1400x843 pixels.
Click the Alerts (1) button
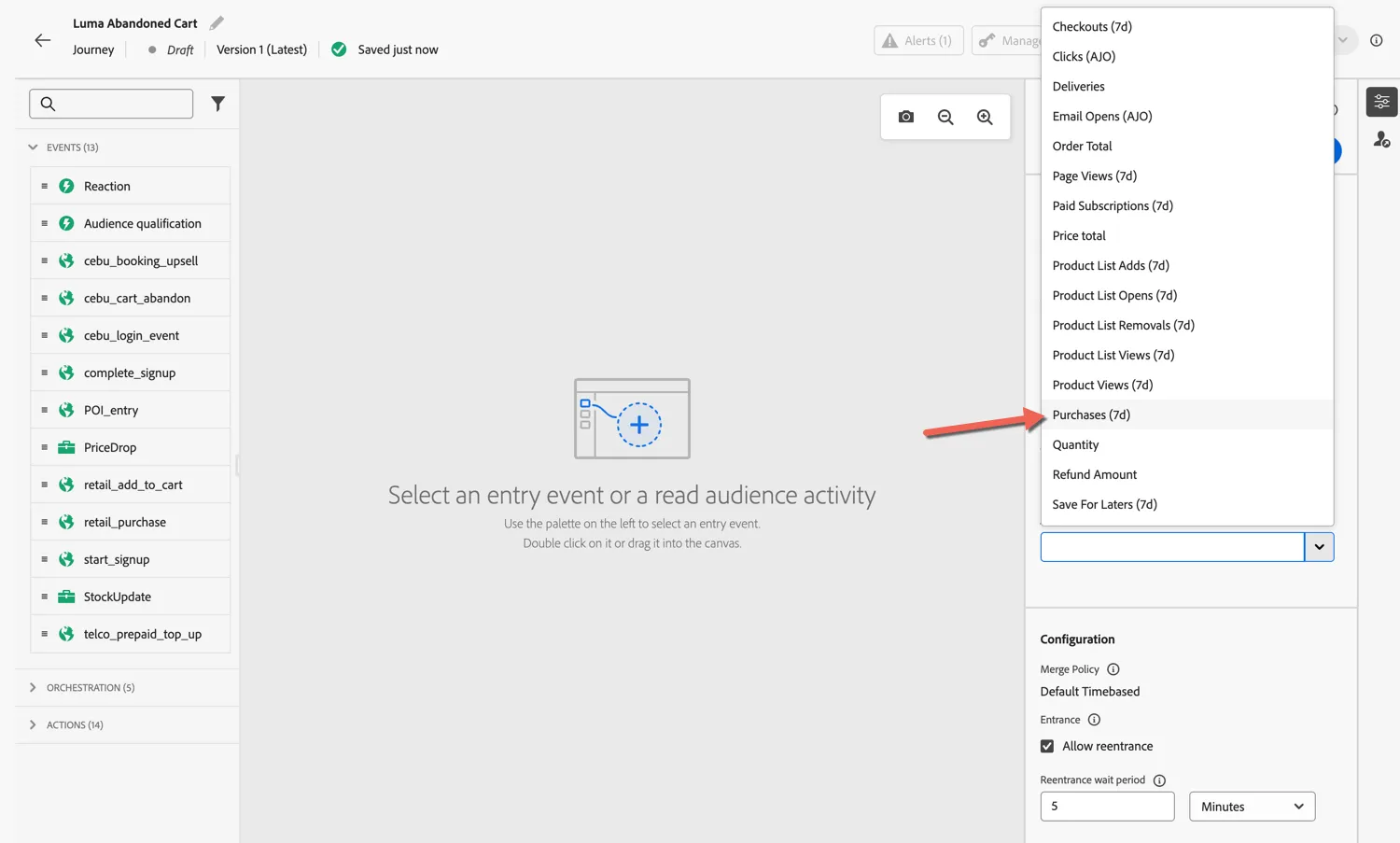918,40
